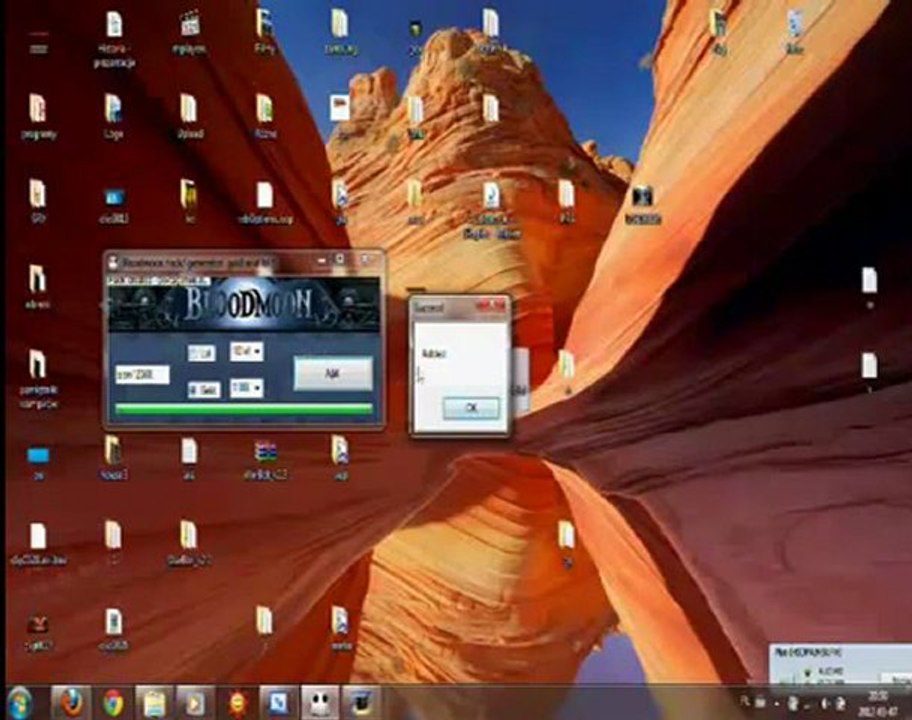Select the clapperboard video icon on the desktop

point(190,33)
